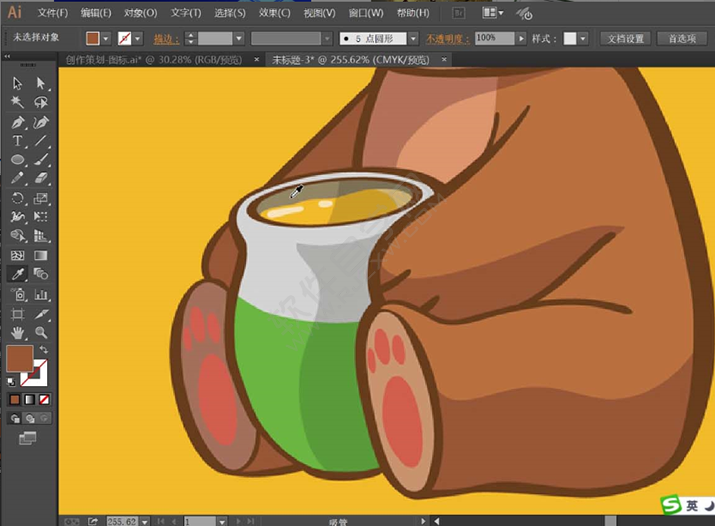Select the Direct Selection tool
Screen dimensions: 715x526
[41, 84]
